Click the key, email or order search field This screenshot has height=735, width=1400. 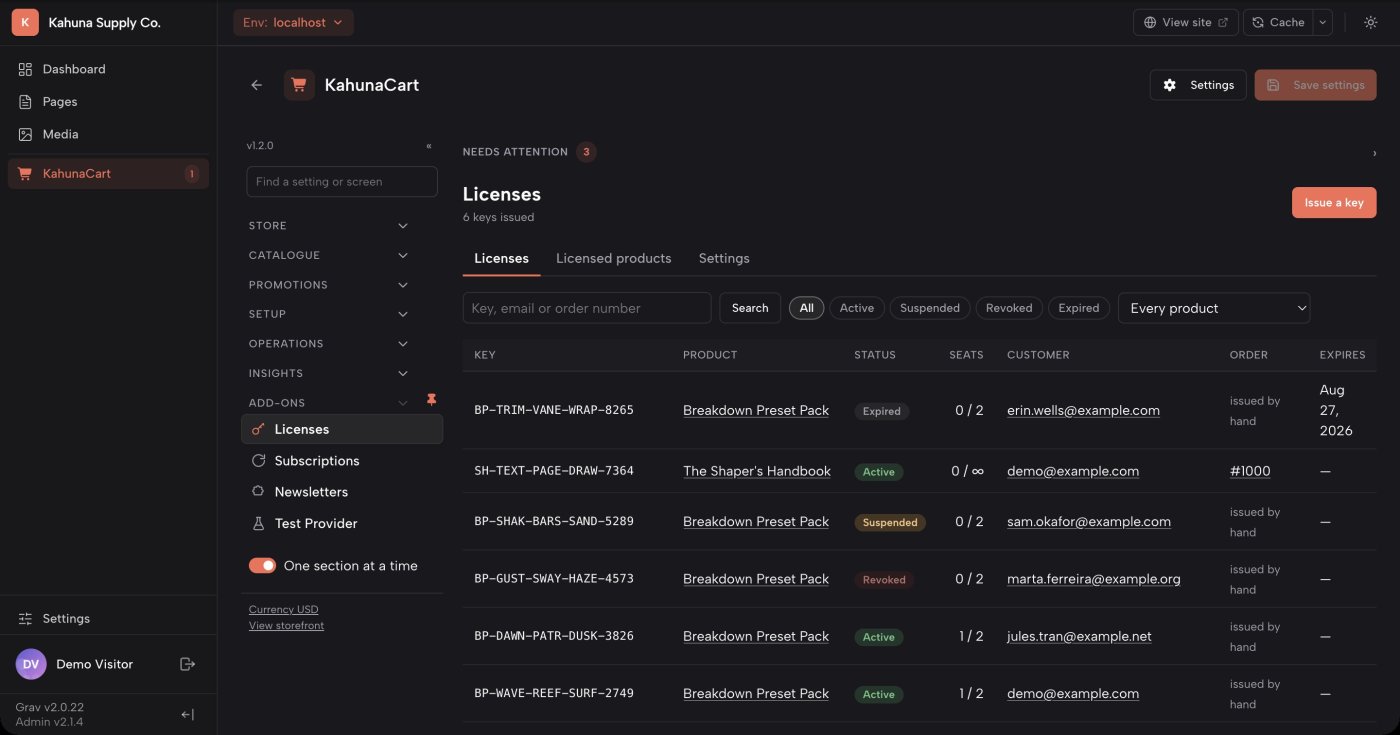pos(587,308)
